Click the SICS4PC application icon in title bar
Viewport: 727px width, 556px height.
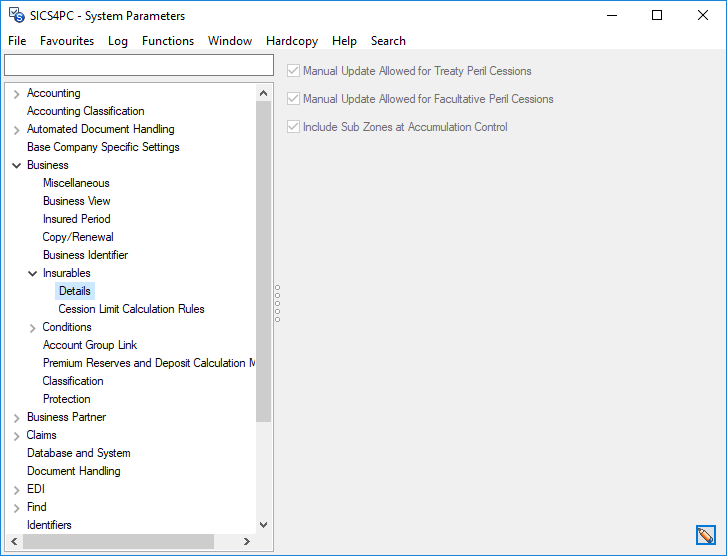coord(17,15)
